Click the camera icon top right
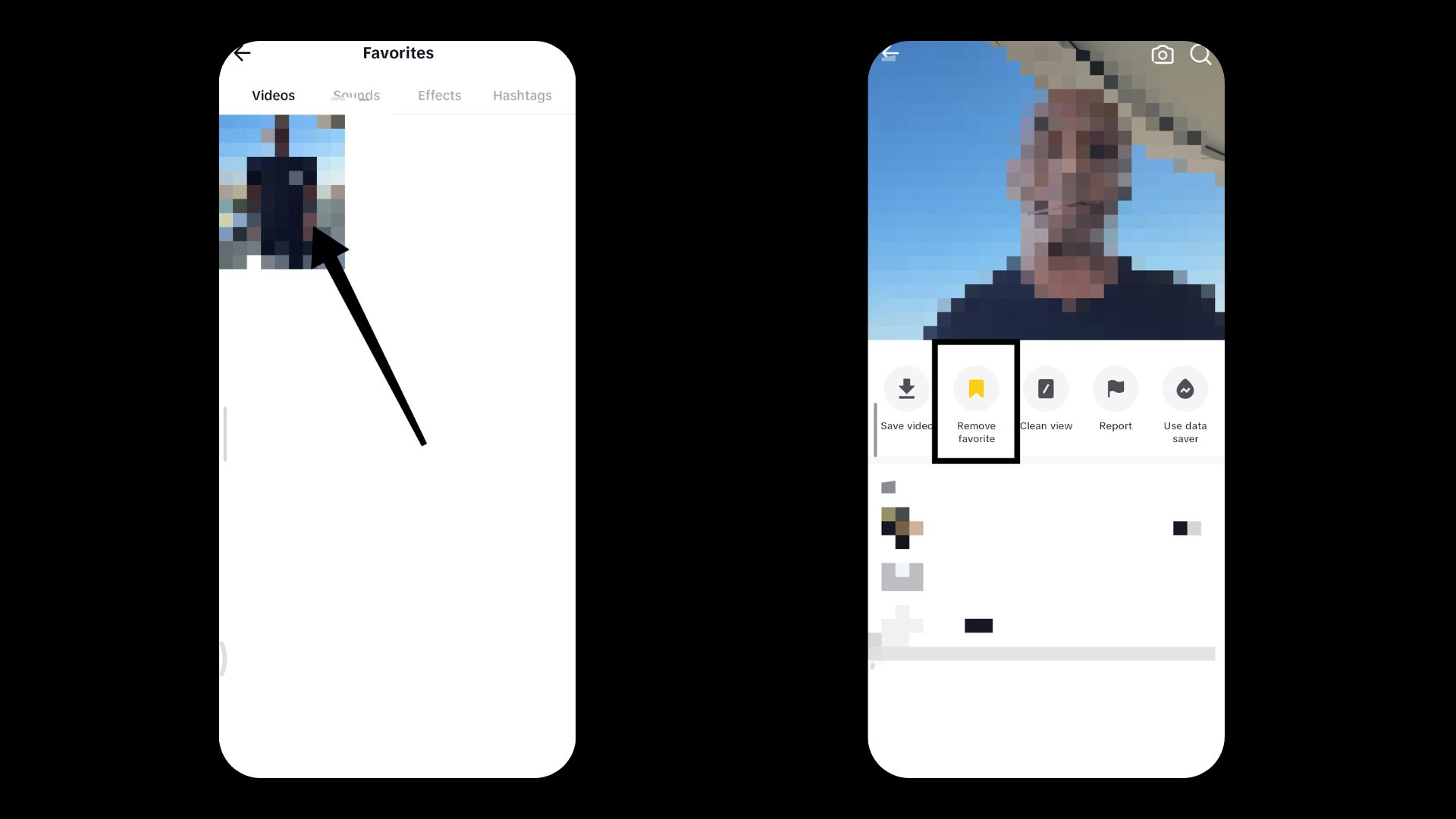1456x819 pixels. click(x=1163, y=55)
